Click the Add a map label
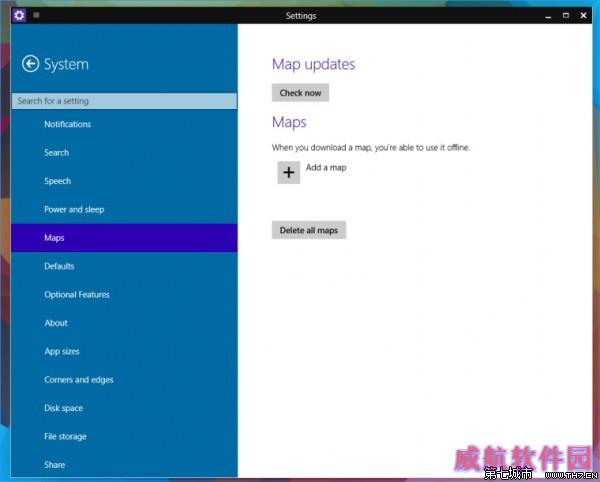The height and width of the screenshot is (482, 600). pyautogui.click(x=326, y=167)
